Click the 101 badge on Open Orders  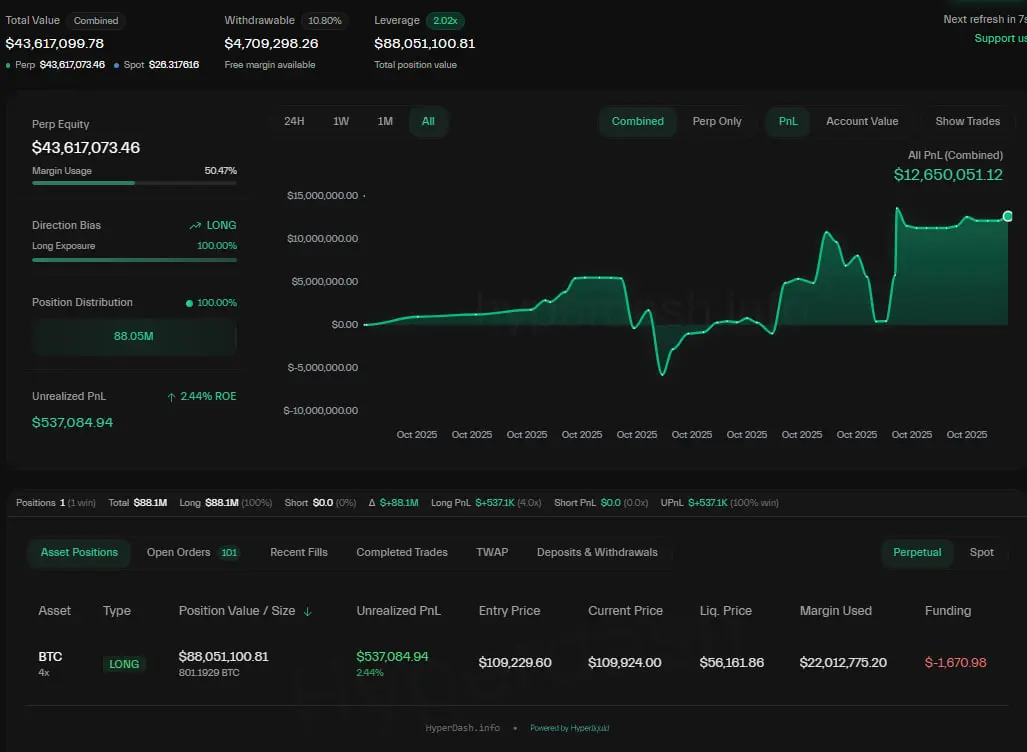229,553
